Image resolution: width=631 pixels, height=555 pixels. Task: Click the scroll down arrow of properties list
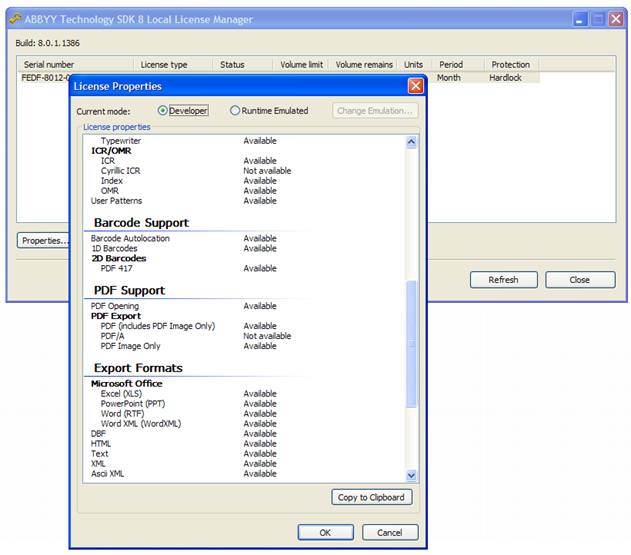tap(411, 475)
